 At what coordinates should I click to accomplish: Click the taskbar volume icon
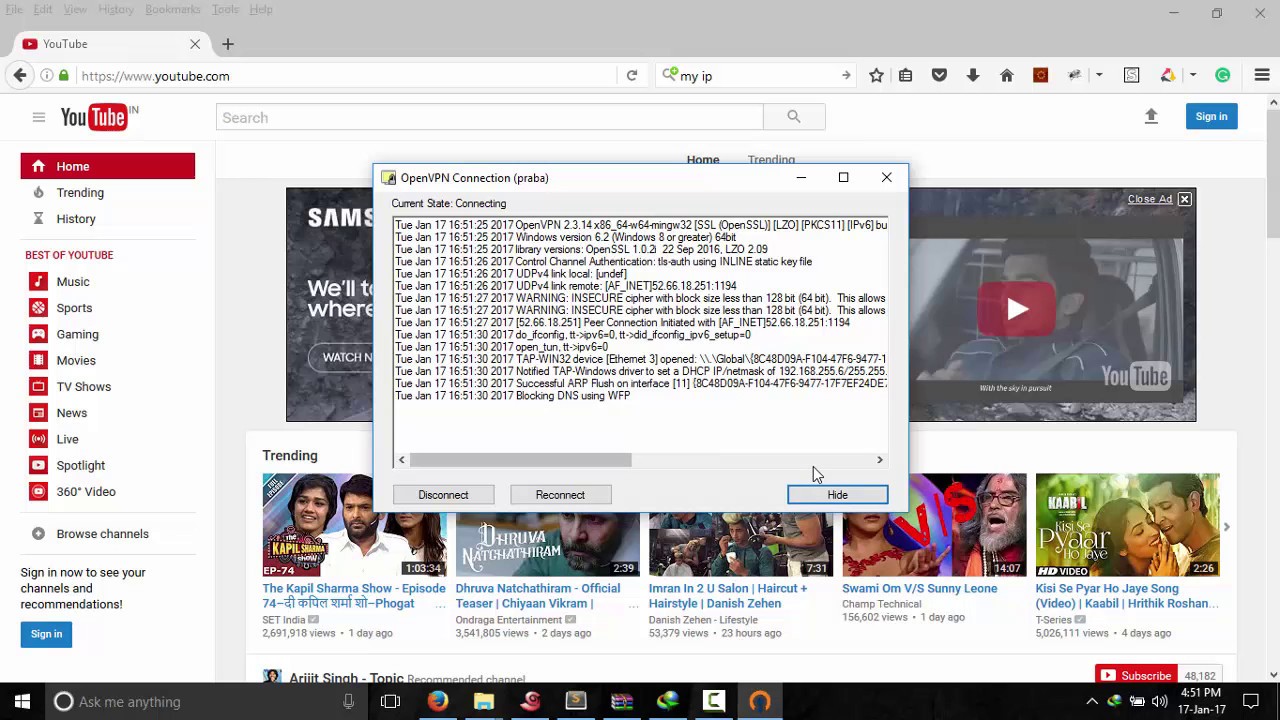click(1159, 701)
